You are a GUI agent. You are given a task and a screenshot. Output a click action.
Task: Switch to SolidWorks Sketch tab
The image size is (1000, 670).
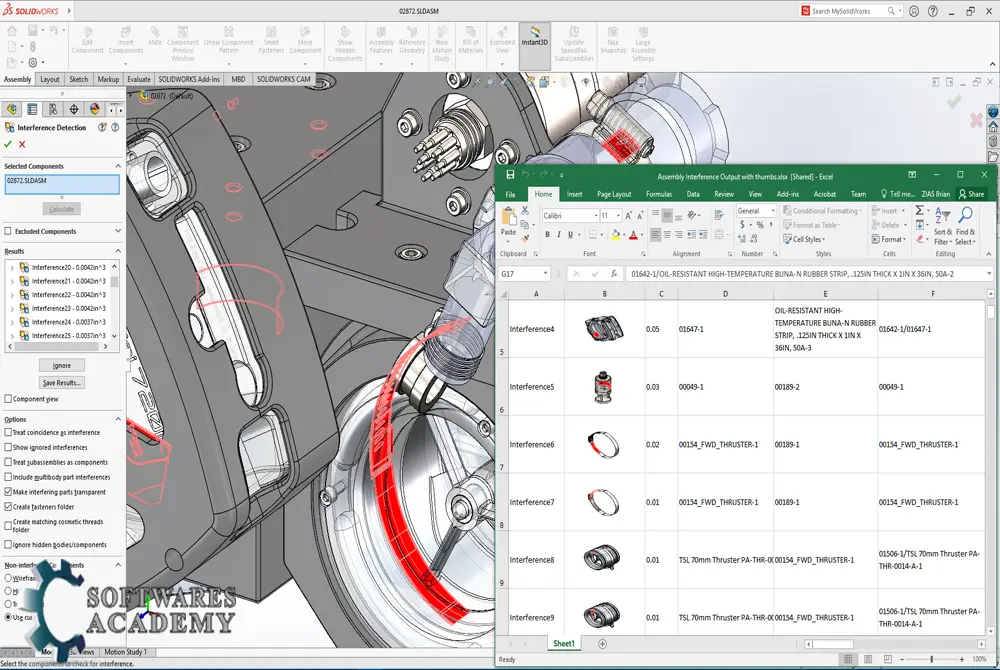tap(78, 79)
